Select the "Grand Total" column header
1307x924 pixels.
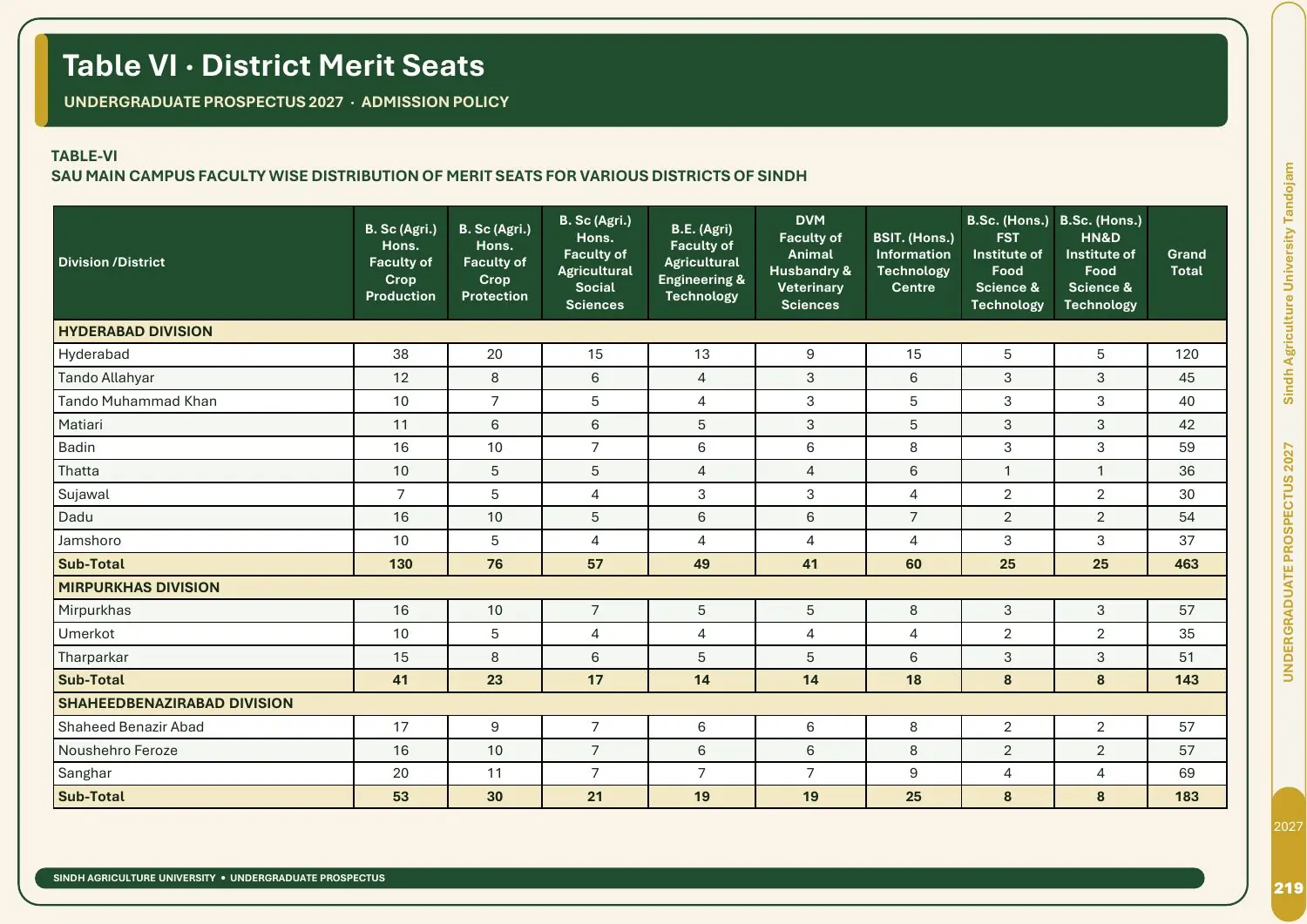(x=1187, y=262)
